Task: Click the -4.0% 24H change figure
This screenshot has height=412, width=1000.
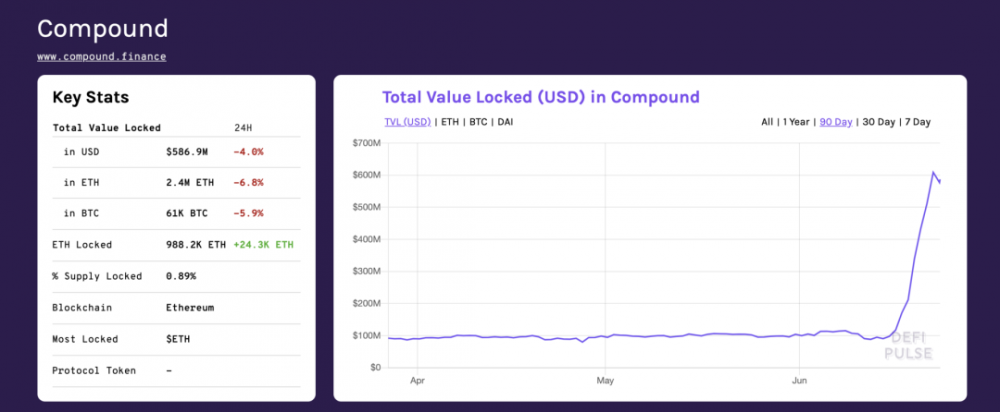Action: tap(247, 152)
